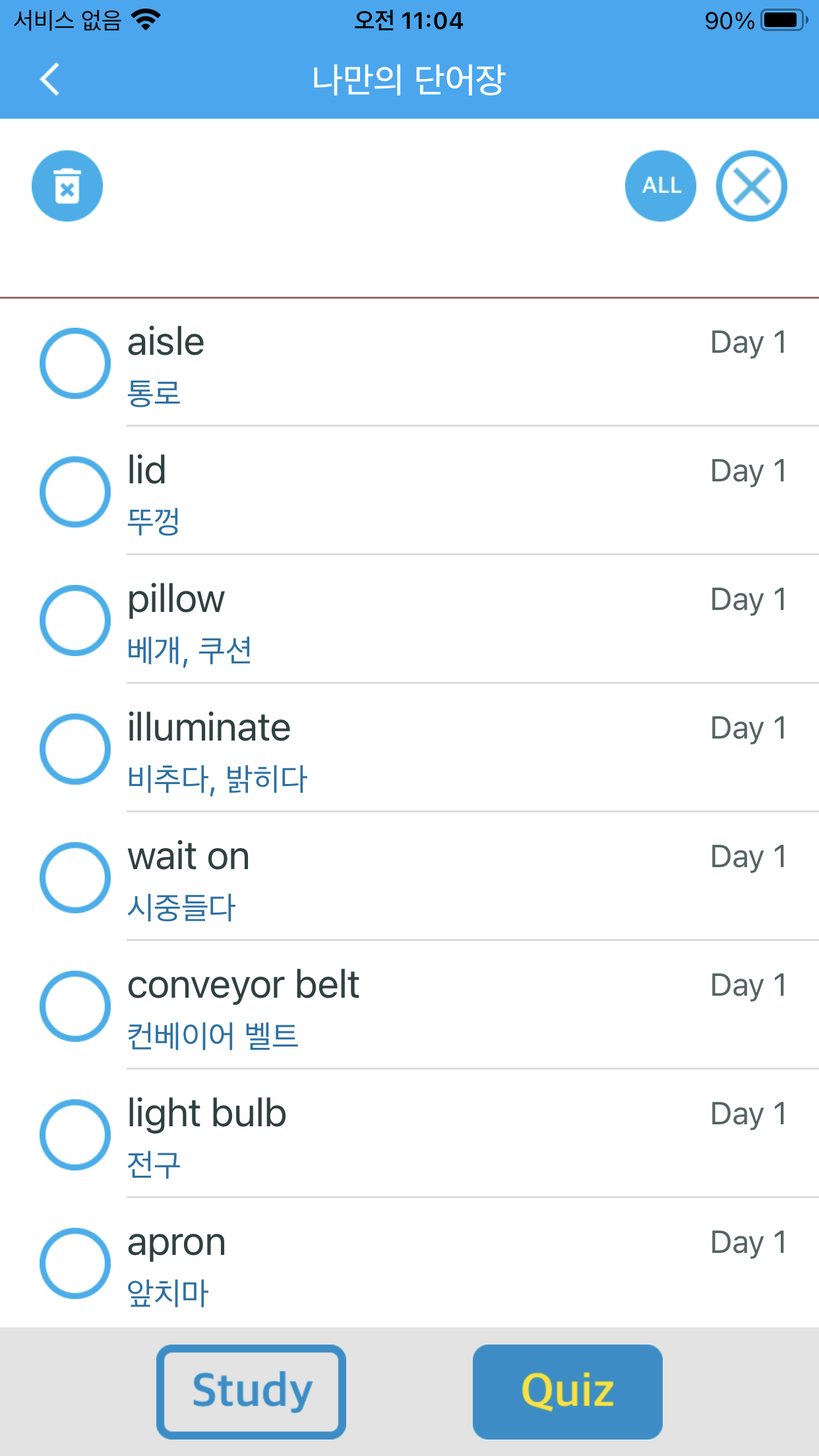Tap the deselect X circle icon
Image resolution: width=819 pixels, height=1456 pixels.
(752, 186)
